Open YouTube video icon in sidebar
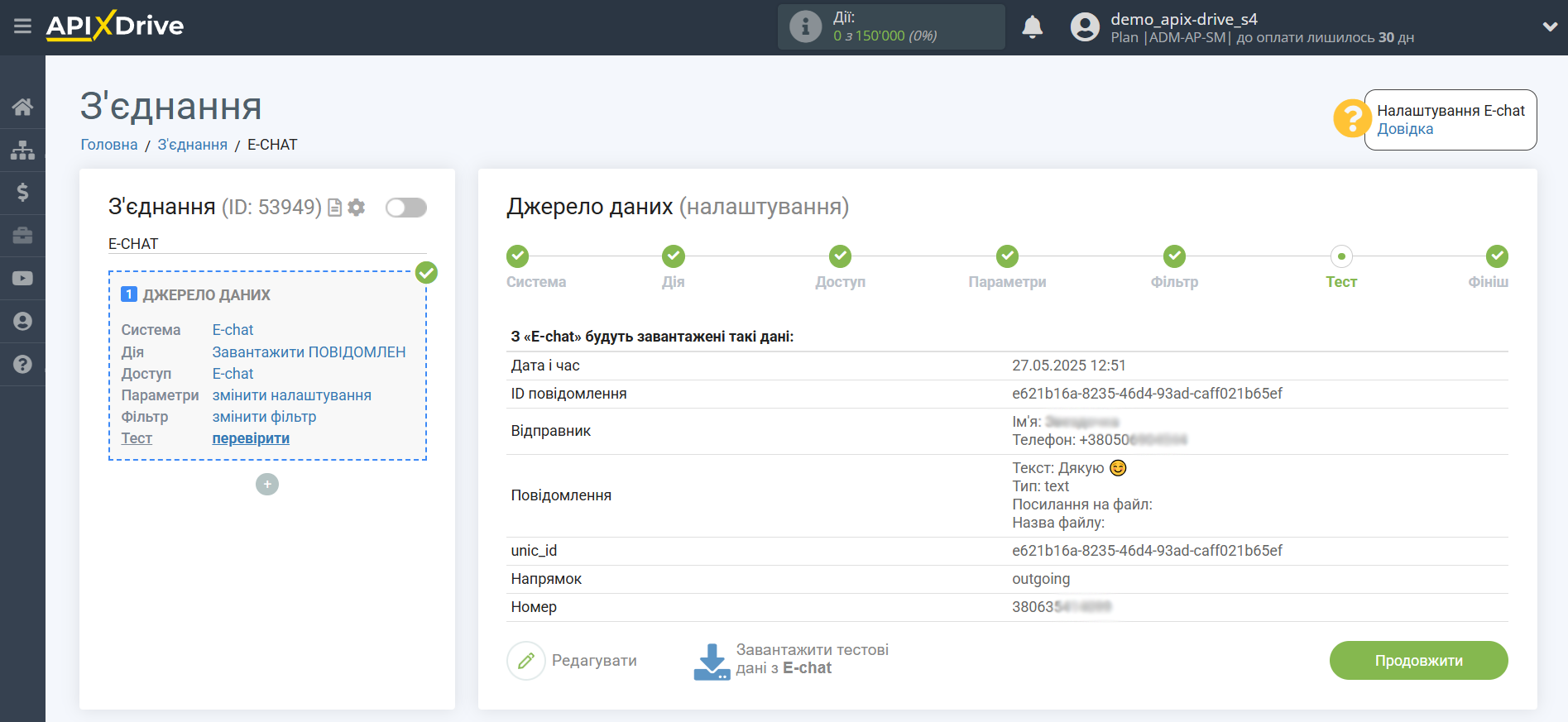1568x722 pixels. 22,279
